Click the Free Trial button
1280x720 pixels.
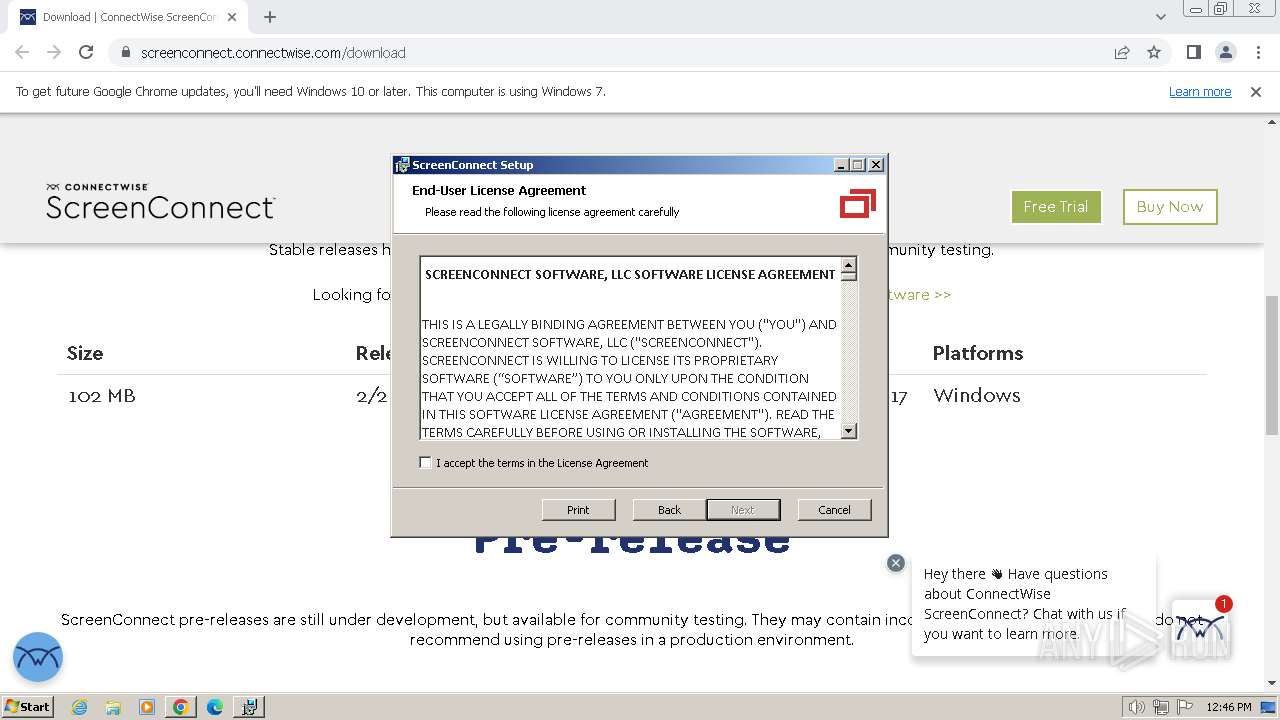click(1056, 207)
